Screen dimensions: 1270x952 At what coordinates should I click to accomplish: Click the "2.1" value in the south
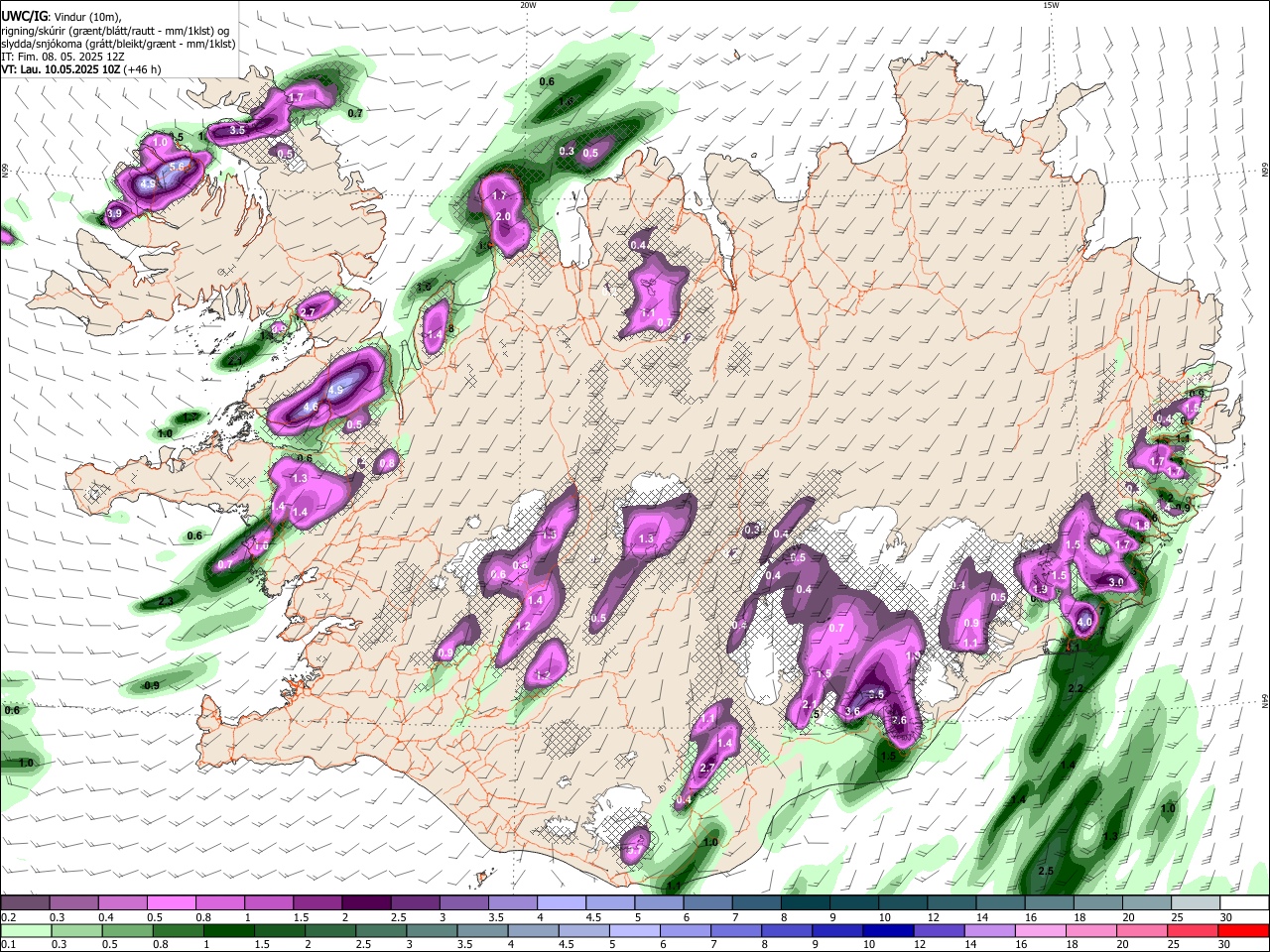[x=808, y=704]
